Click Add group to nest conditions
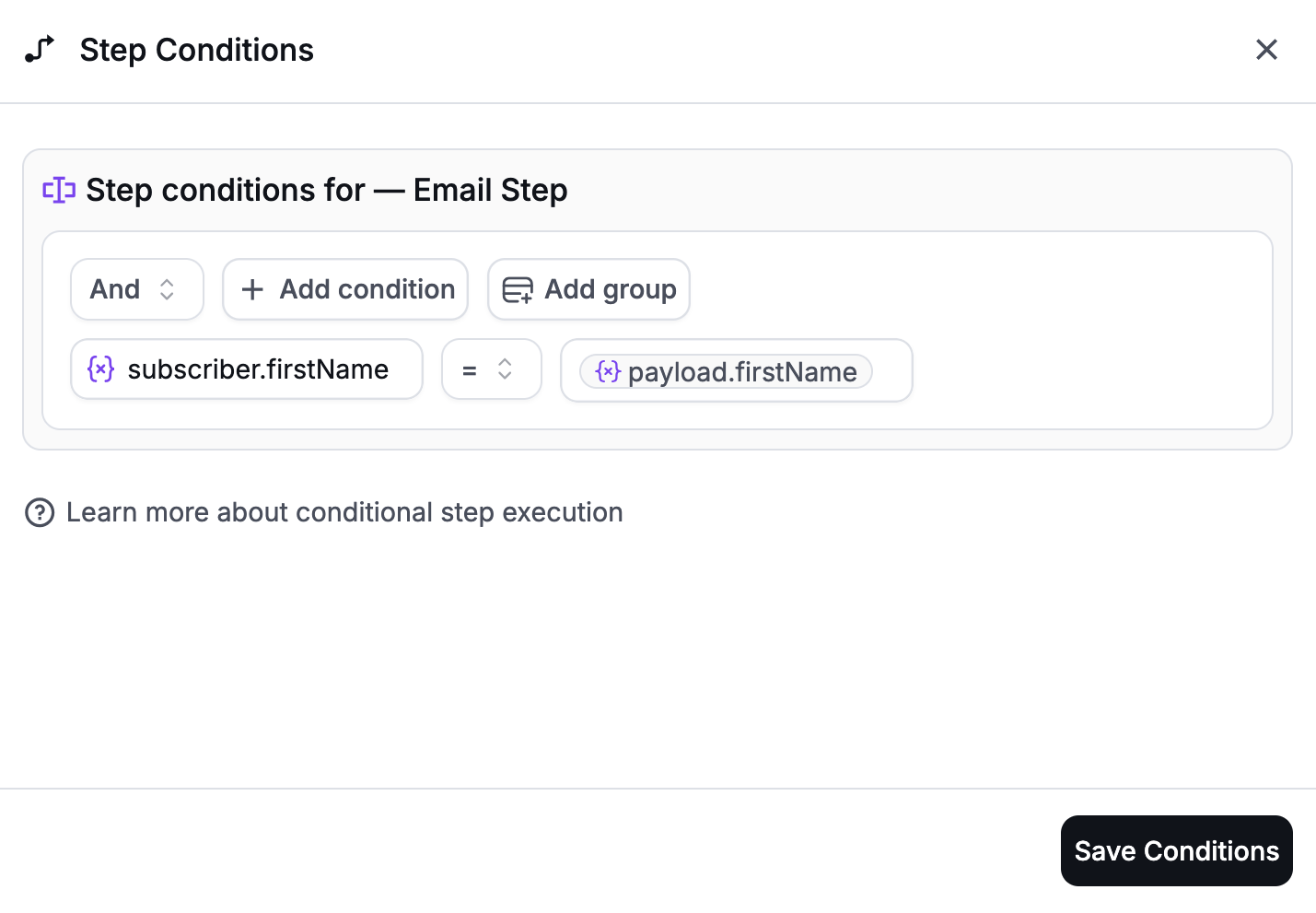Viewport: 1316px width, 913px height. (x=588, y=289)
